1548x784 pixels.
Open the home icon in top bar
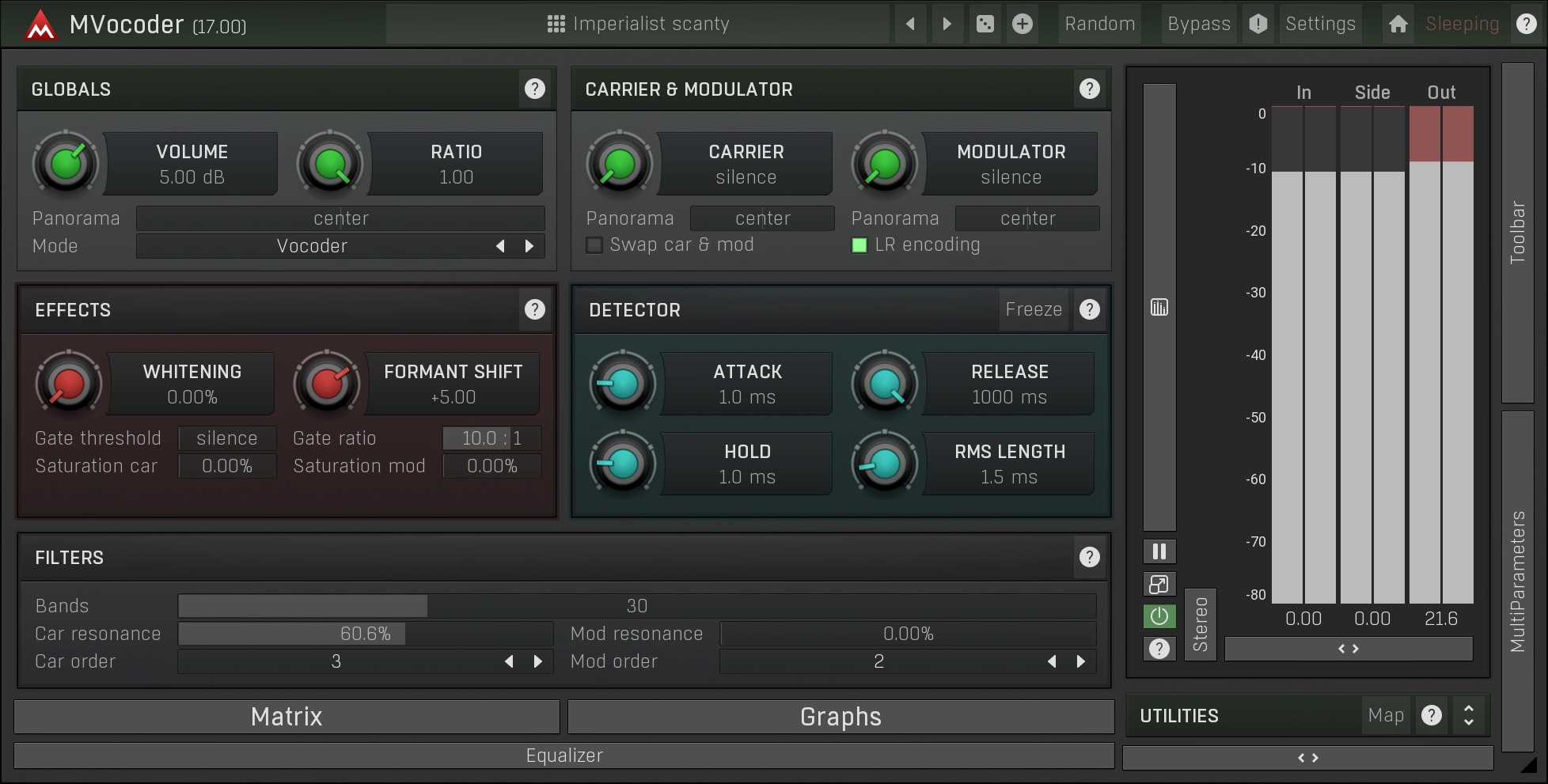click(x=1398, y=24)
